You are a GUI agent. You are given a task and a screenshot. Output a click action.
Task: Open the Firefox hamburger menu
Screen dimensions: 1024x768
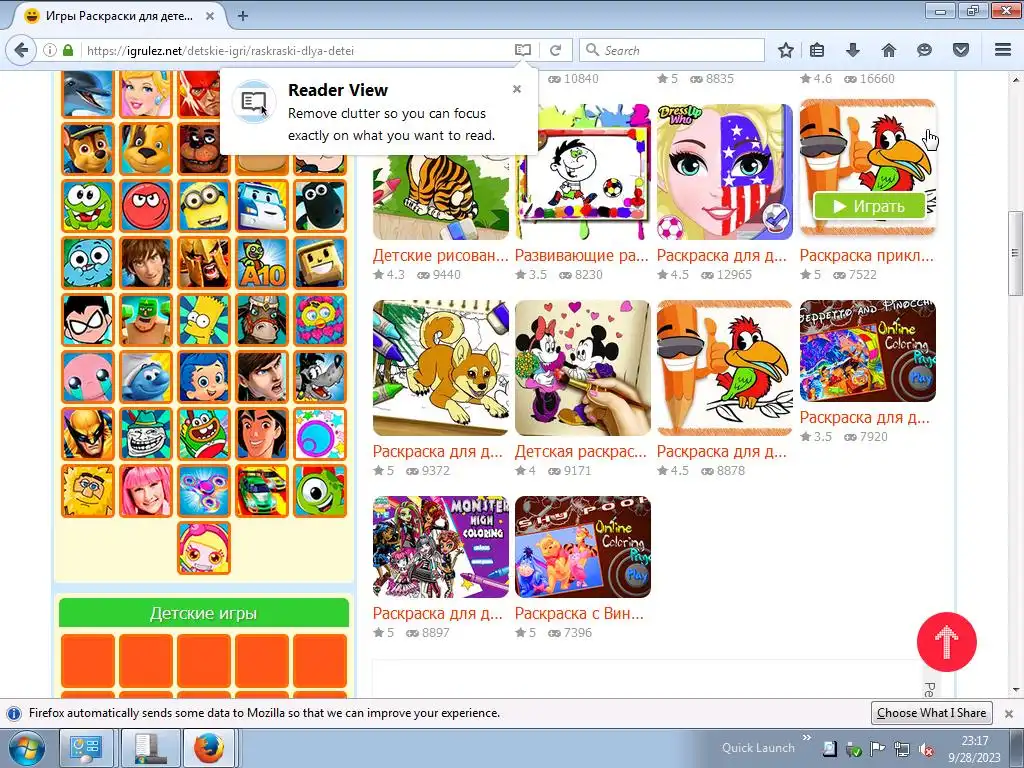[1003, 50]
